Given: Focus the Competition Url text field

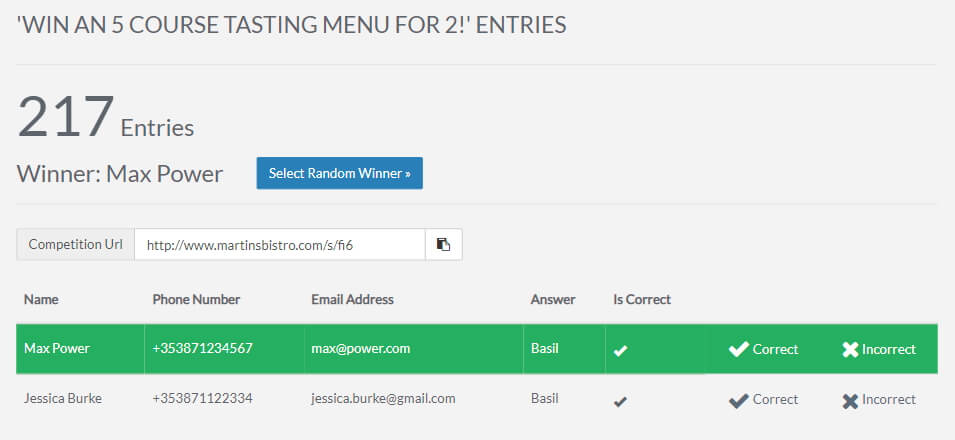Looking at the screenshot, I should [280, 244].
